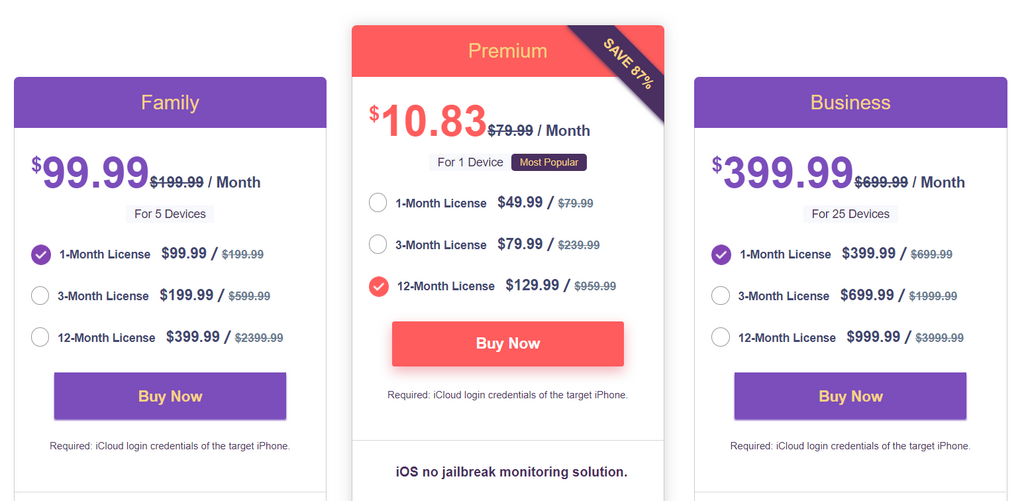Click the For 5 Devices label
Image resolution: width=1024 pixels, height=501 pixels.
(170, 214)
